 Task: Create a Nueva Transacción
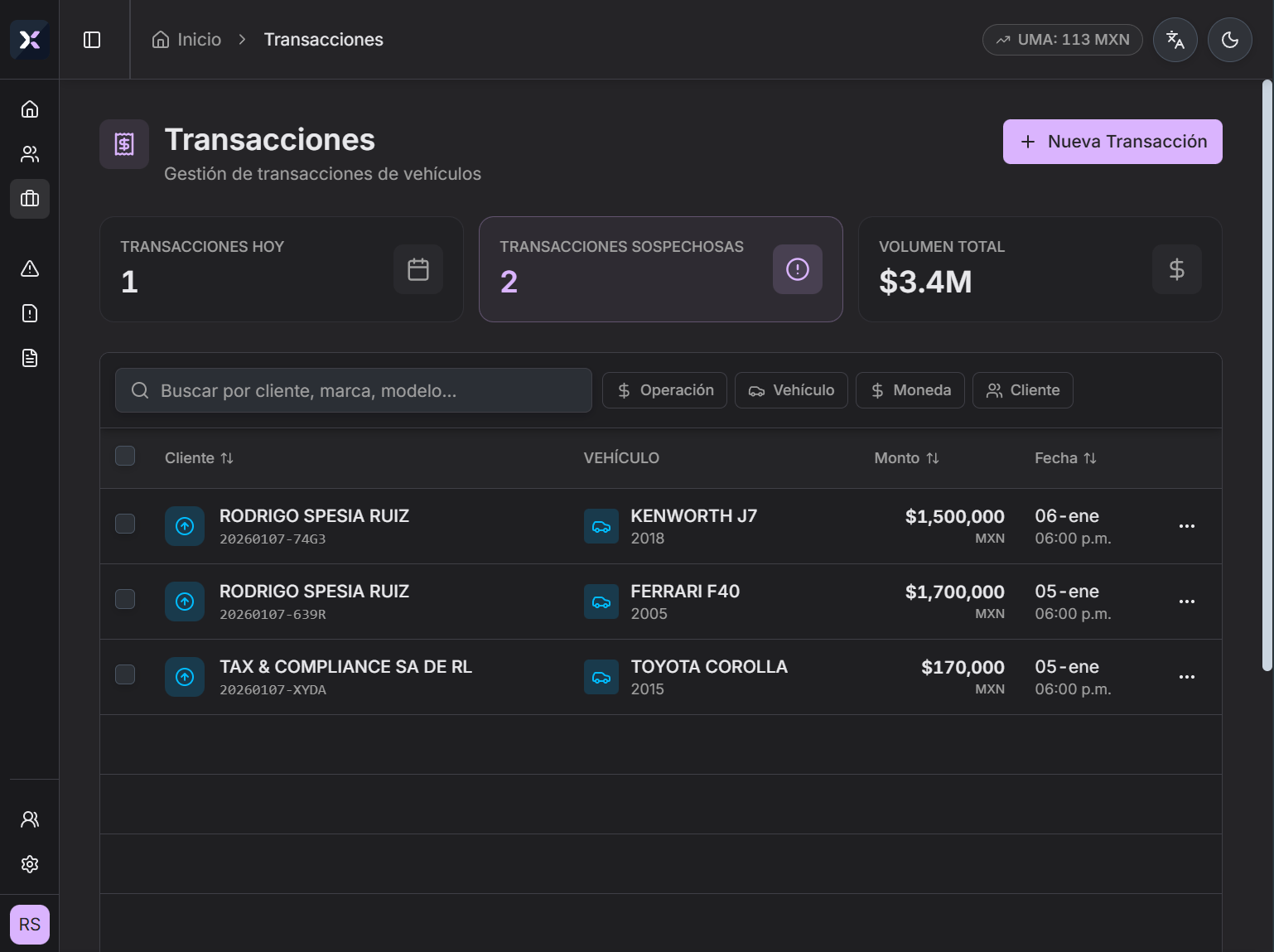1112,141
